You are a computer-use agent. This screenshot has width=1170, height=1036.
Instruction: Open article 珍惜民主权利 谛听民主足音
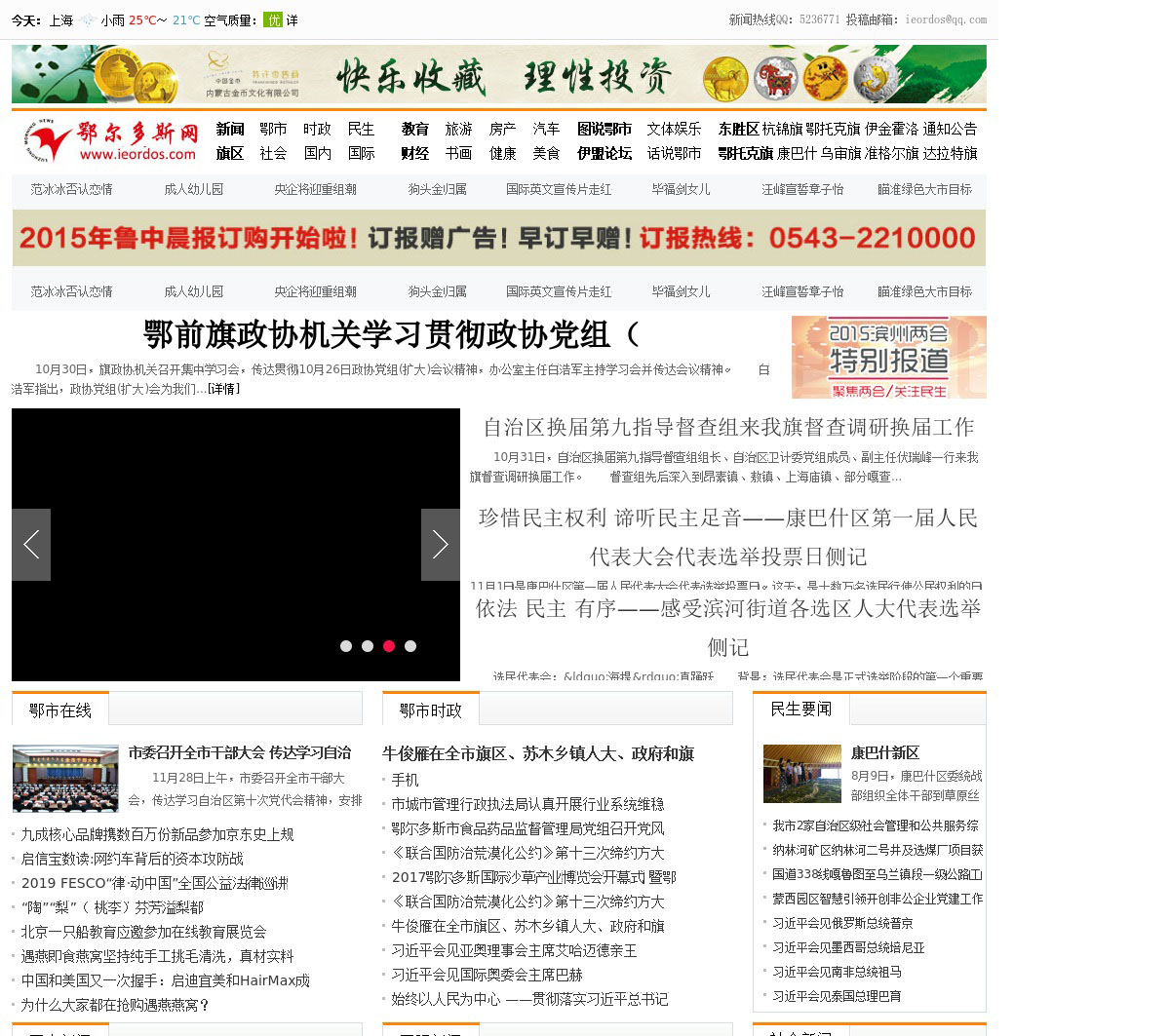728,537
